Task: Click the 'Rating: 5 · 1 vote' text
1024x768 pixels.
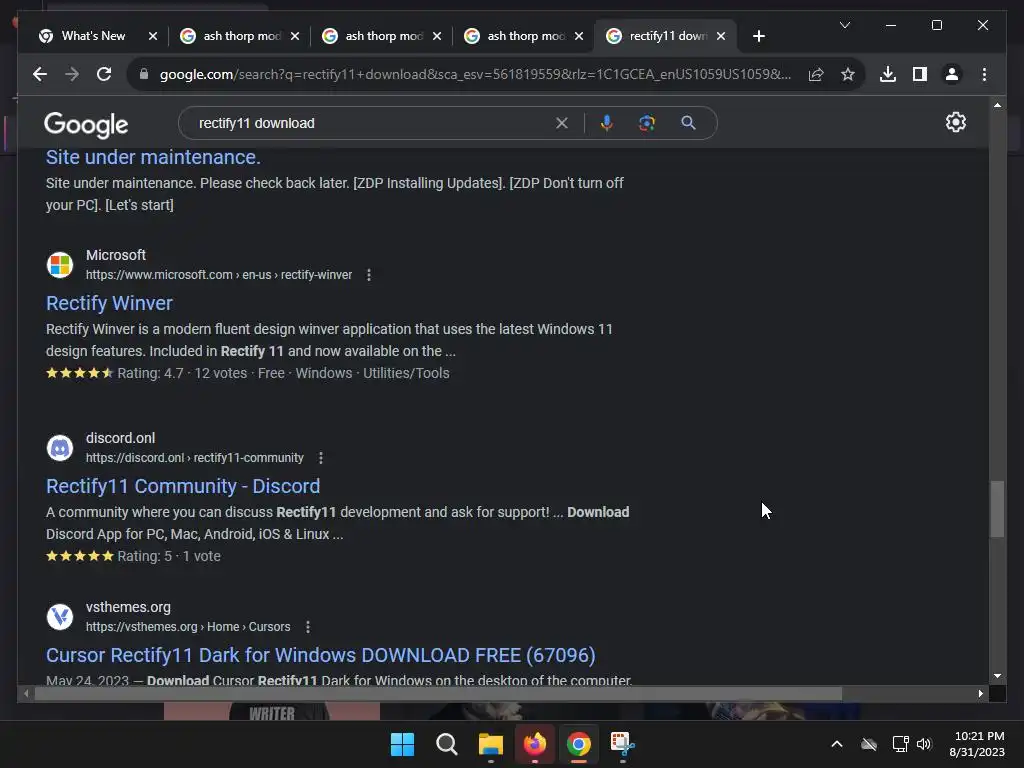Action: 169,556
